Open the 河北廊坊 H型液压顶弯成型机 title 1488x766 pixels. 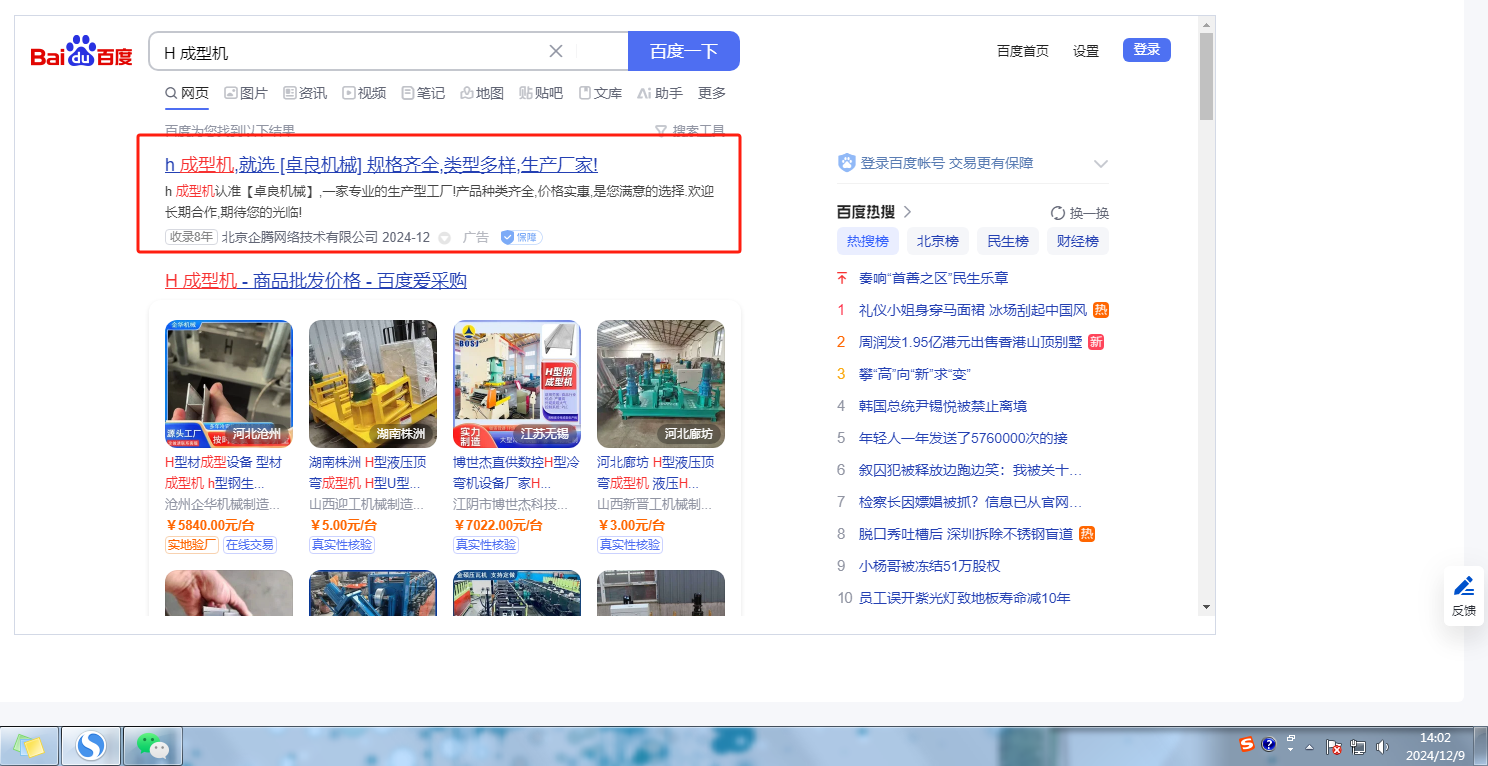tap(656, 473)
